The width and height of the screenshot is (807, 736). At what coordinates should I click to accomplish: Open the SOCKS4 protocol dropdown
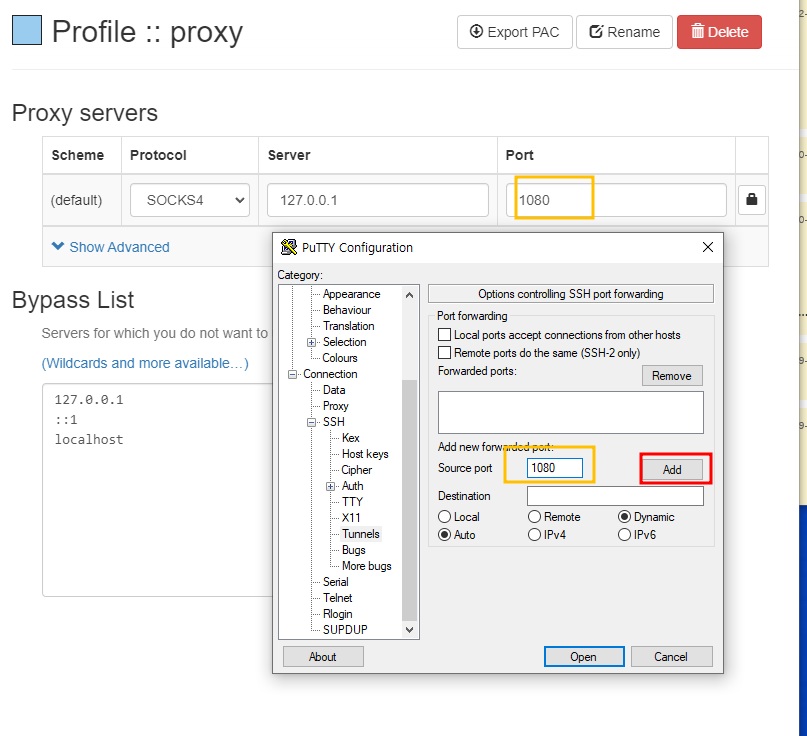tap(190, 200)
